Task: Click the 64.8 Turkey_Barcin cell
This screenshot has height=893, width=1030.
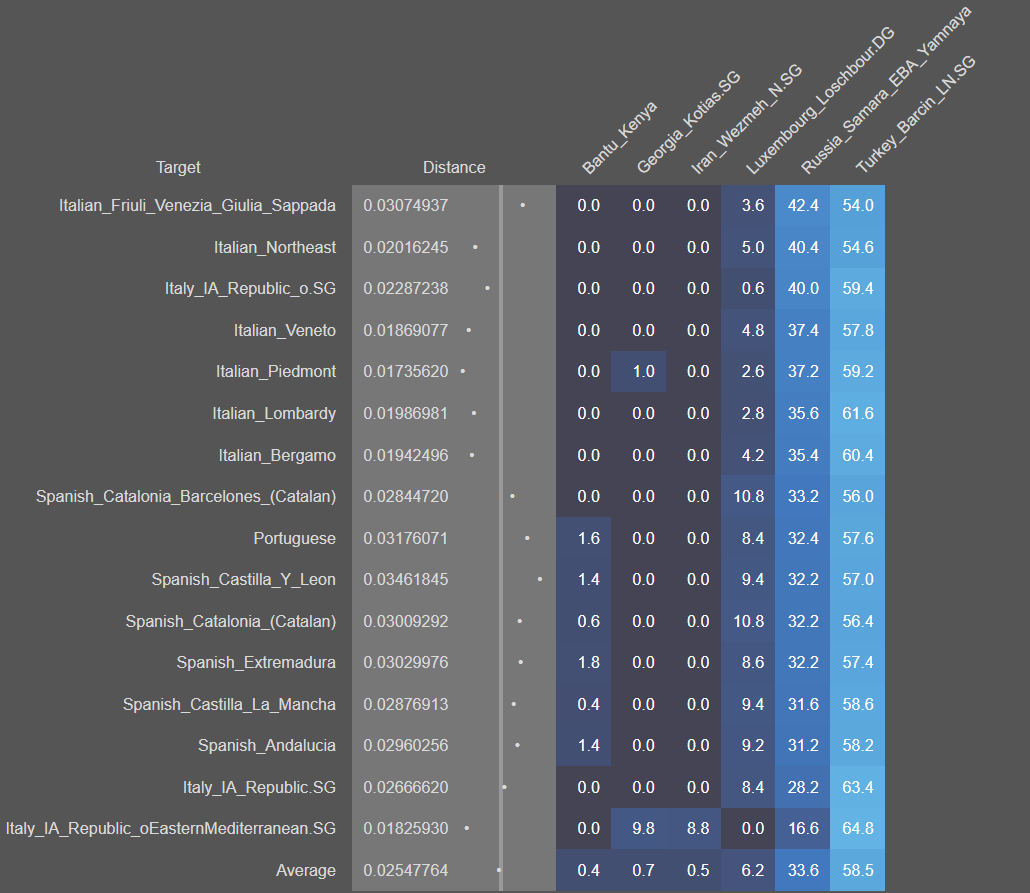Action: tap(858, 829)
